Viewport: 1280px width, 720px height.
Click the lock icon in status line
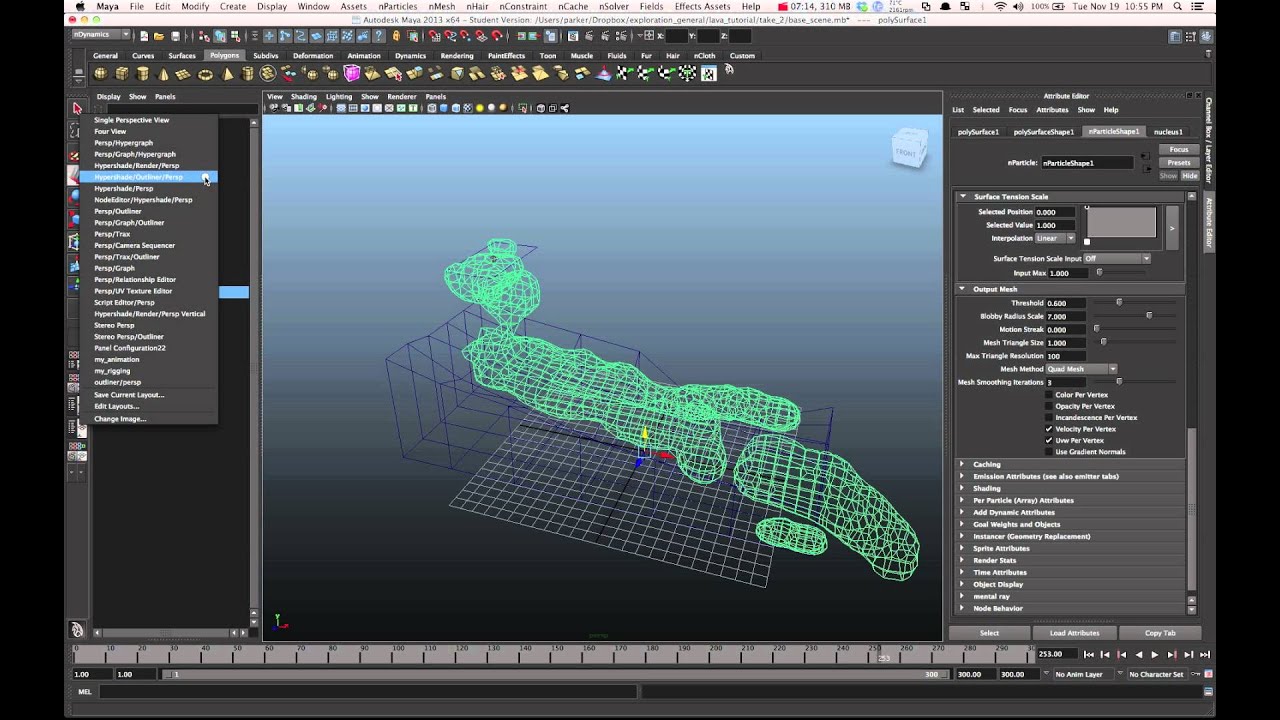396,36
